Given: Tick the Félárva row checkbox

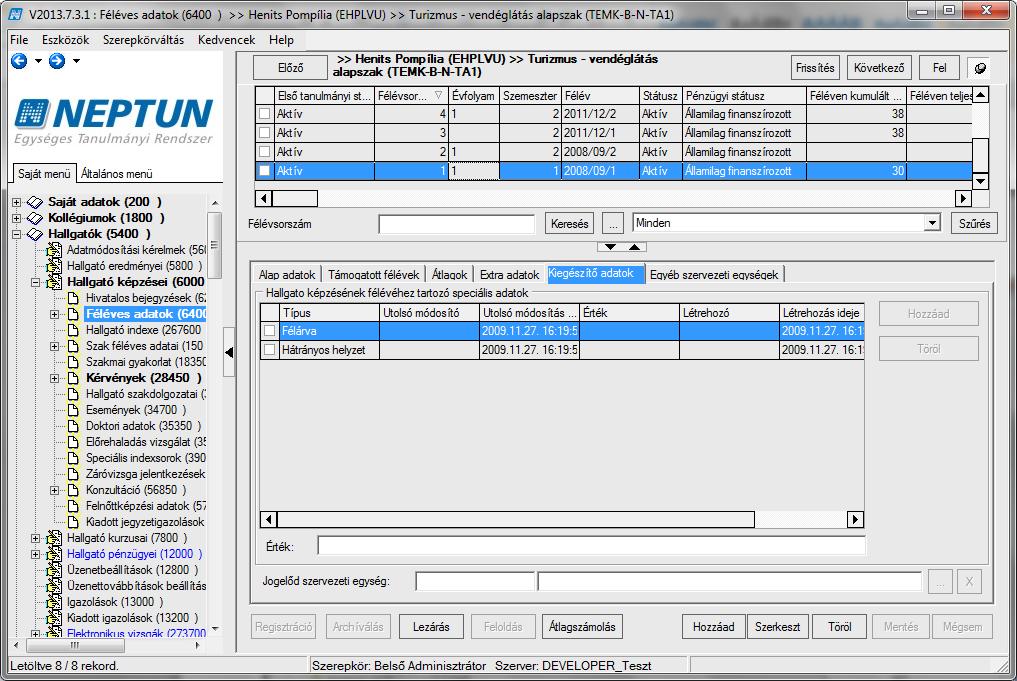Looking at the screenshot, I should [x=269, y=331].
